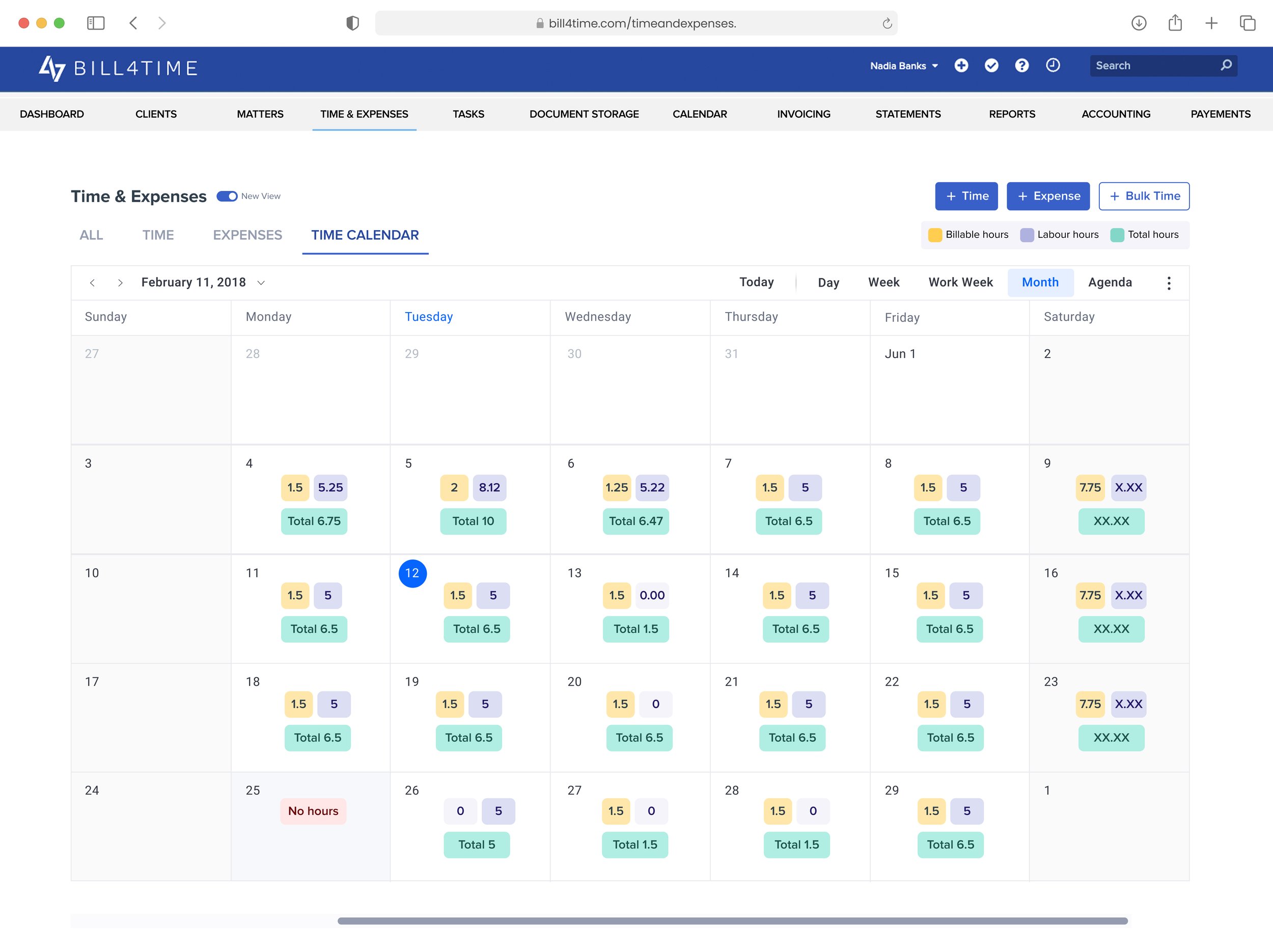Expand the February 11, 2018 date dropdown

261,283
